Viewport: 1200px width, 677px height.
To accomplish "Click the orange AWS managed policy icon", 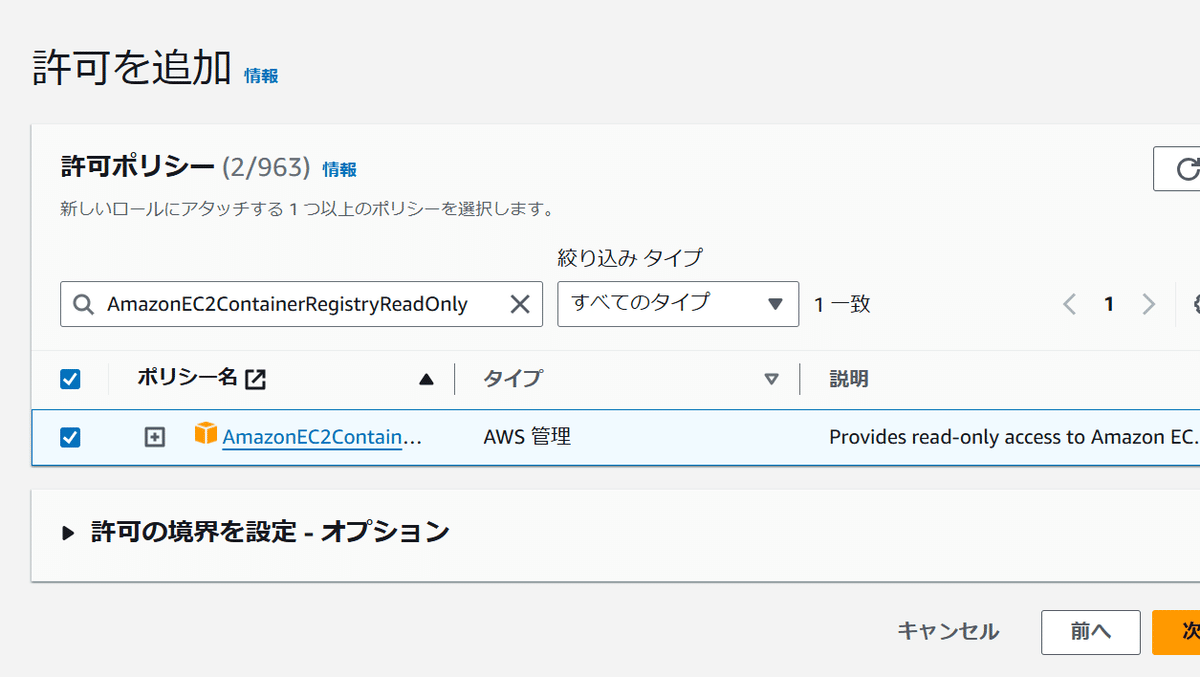I will pos(205,435).
